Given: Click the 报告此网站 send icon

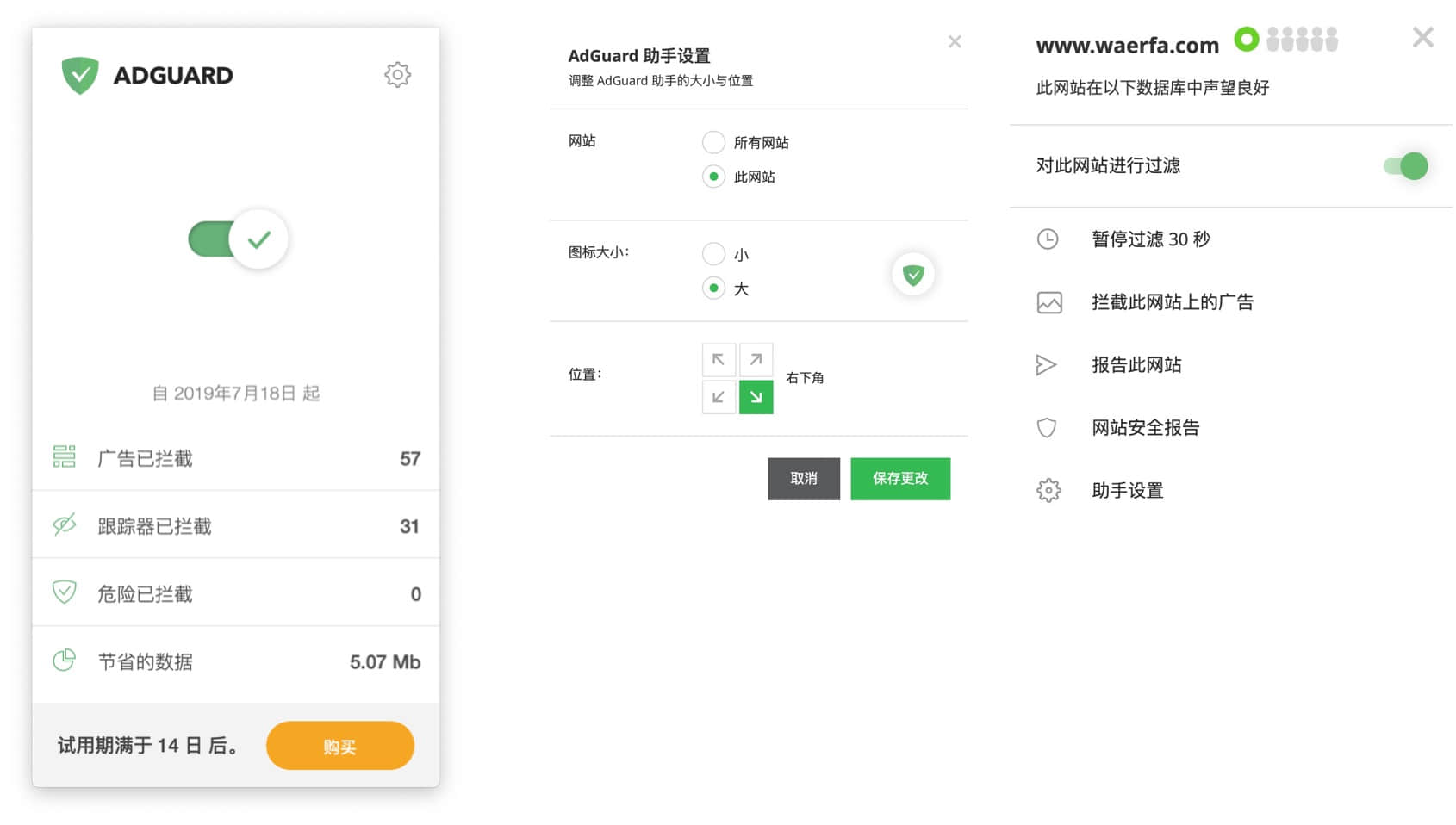Looking at the screenshot, I should [x=1046, y=365].
